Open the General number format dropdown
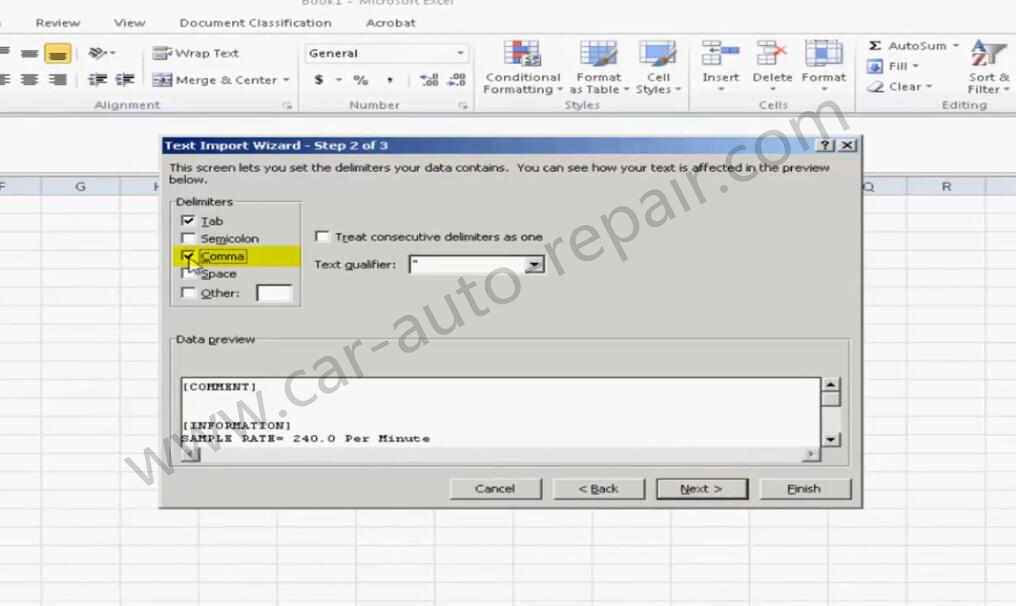 pyautogui.click(x=459, y=53)
